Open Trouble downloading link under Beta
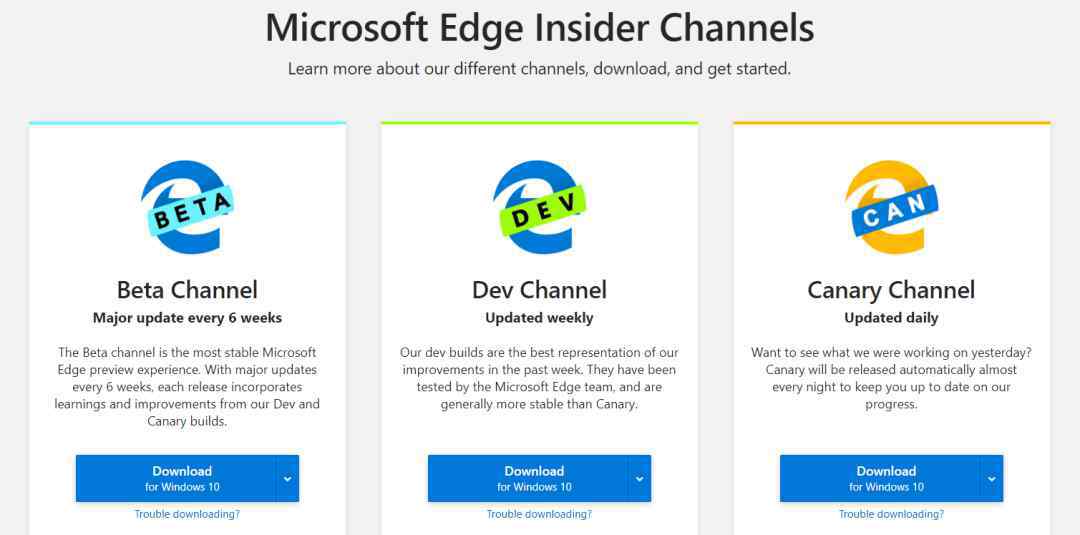Image resolution: width=1080 pixels, height=535 pixels. [187, 514]
